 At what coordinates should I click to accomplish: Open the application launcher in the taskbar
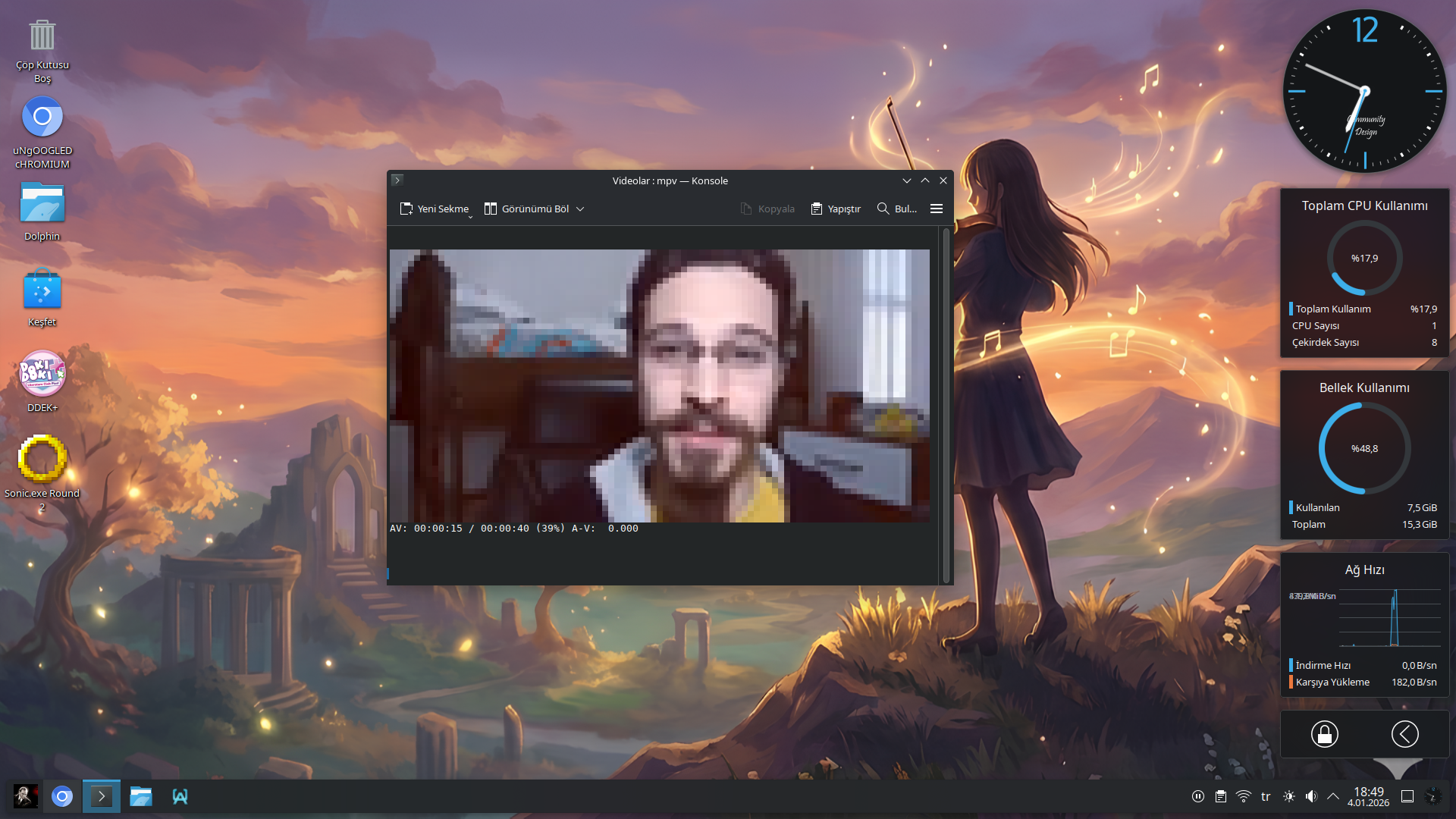click(x=25, y=796)
